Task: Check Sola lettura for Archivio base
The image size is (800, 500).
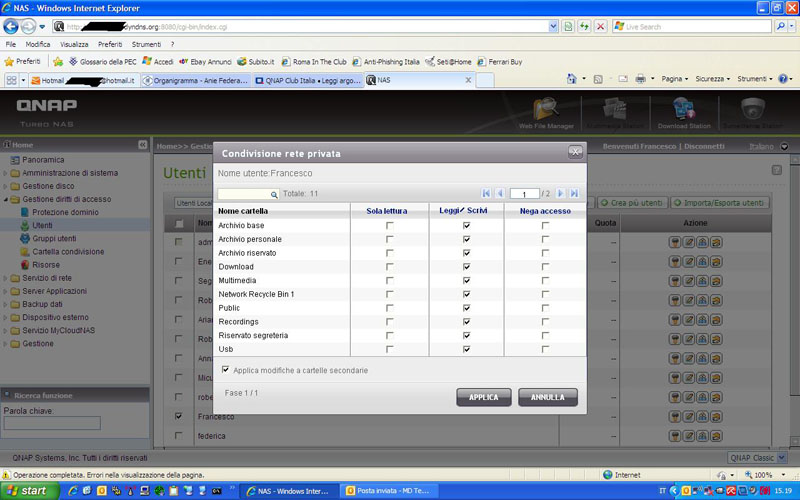Action: [x=390, y=226]
